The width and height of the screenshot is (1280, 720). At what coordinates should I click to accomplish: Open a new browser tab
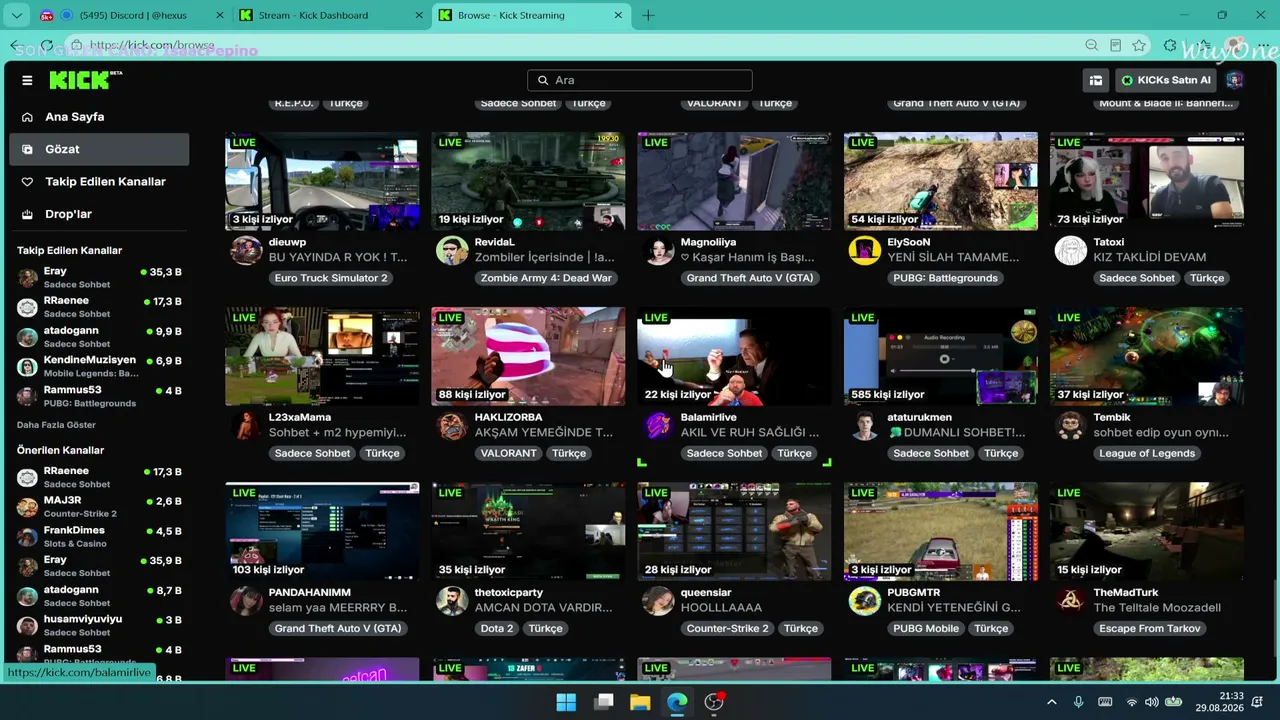click(x=648, y=15)
